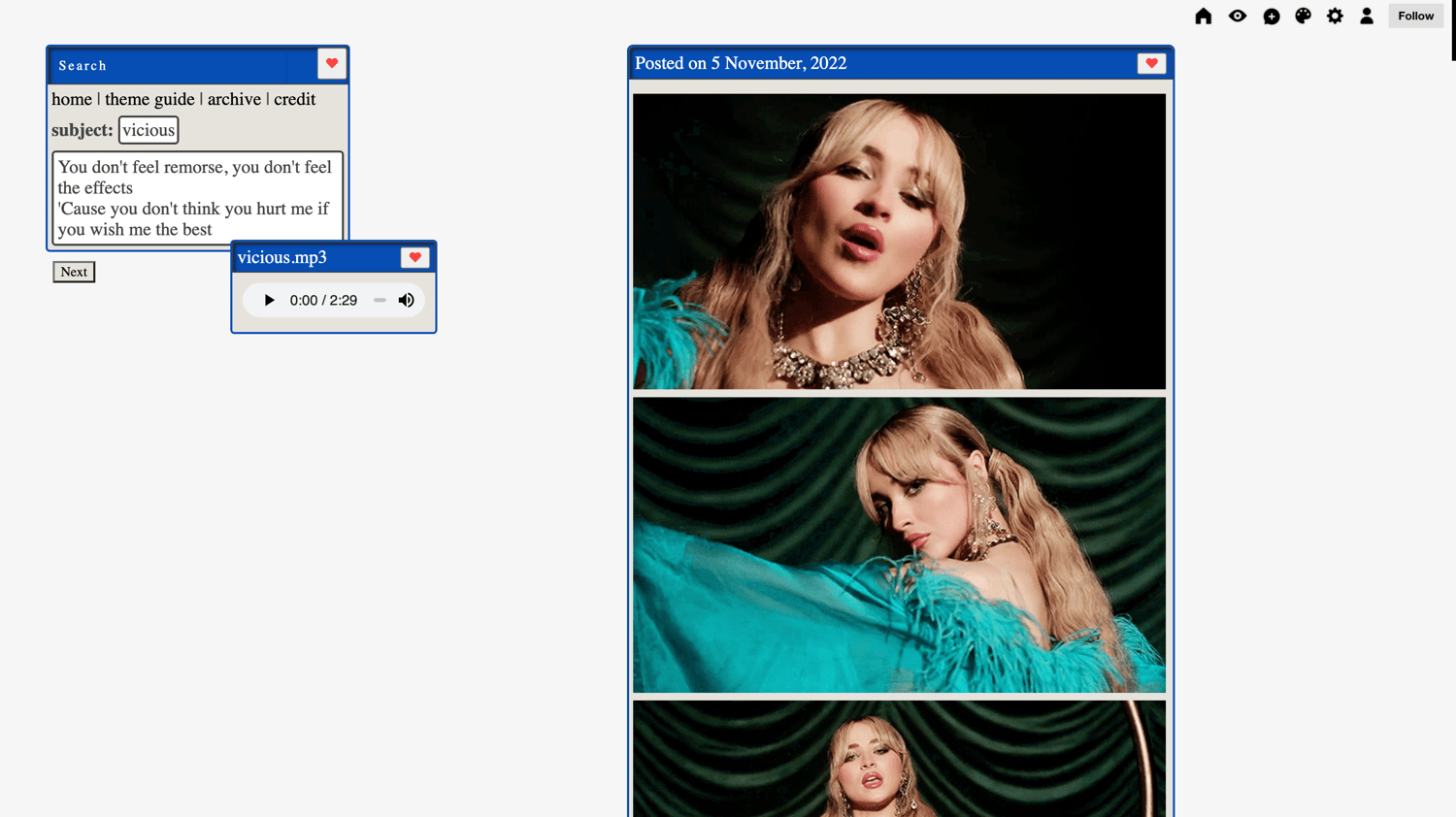
Task: Go to the blog home via house icon
Action: (1204, 16)
